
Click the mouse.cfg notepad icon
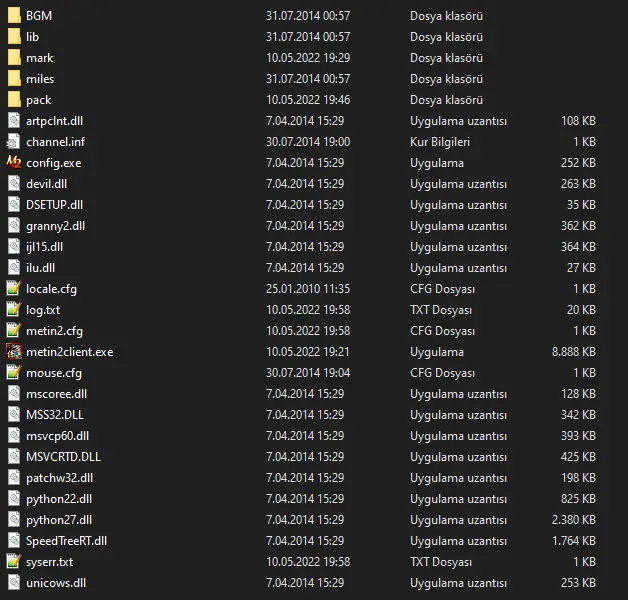point(14,373)
